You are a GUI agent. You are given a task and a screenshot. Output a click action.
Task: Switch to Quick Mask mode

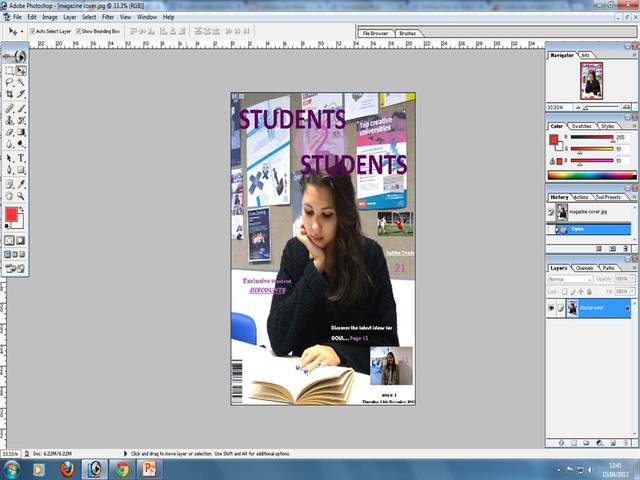[x=20, y=240]
